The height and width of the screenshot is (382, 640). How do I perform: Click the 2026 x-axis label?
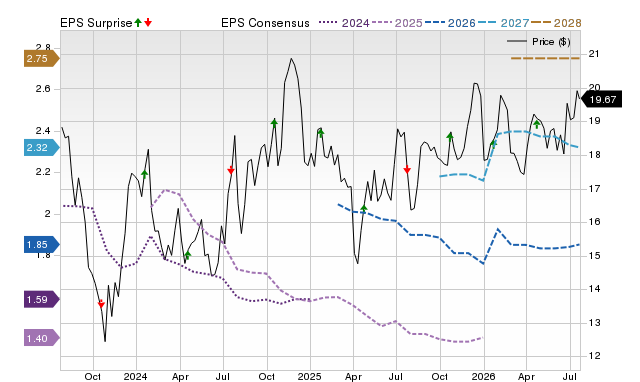tap(484, 376)
